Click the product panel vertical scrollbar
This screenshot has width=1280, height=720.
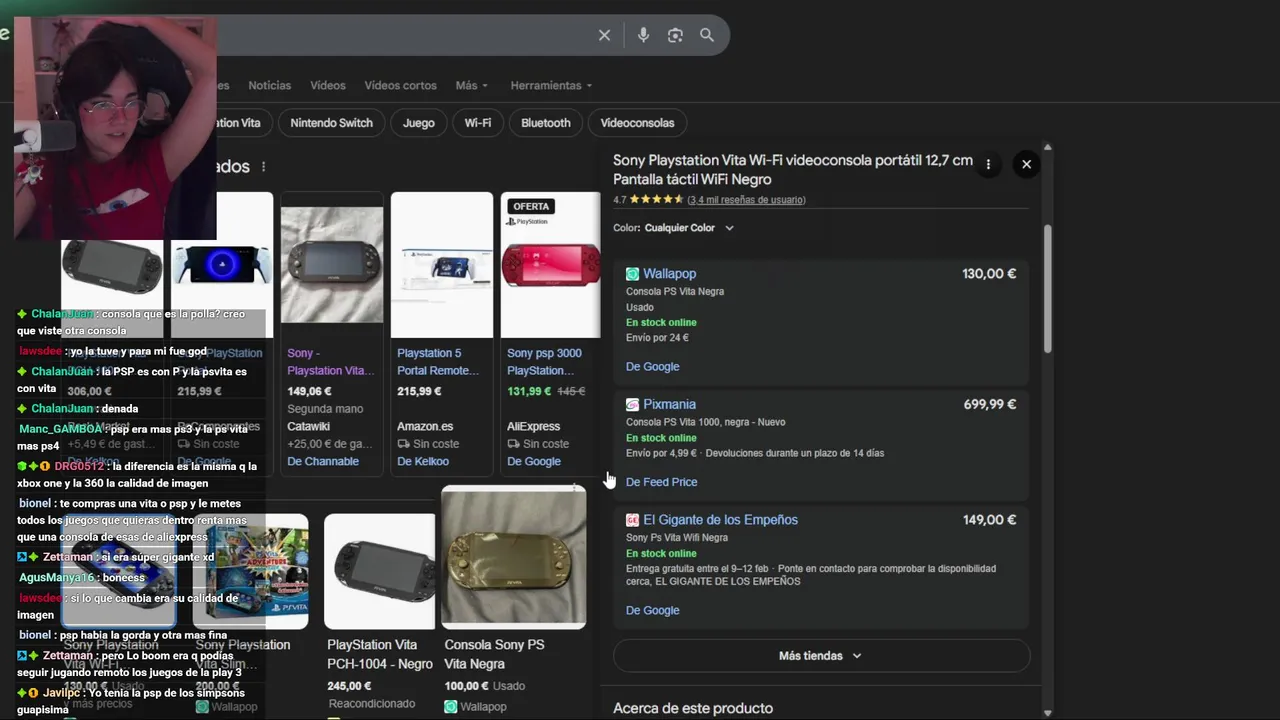[x=1048, y=289]
